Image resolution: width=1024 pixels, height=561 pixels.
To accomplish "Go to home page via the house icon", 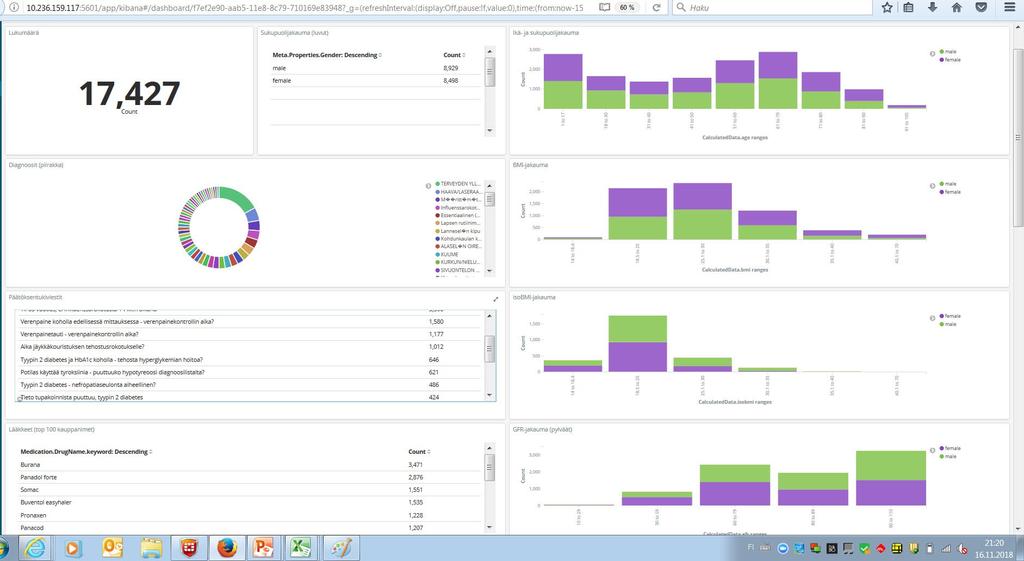I will pos(957,7).
